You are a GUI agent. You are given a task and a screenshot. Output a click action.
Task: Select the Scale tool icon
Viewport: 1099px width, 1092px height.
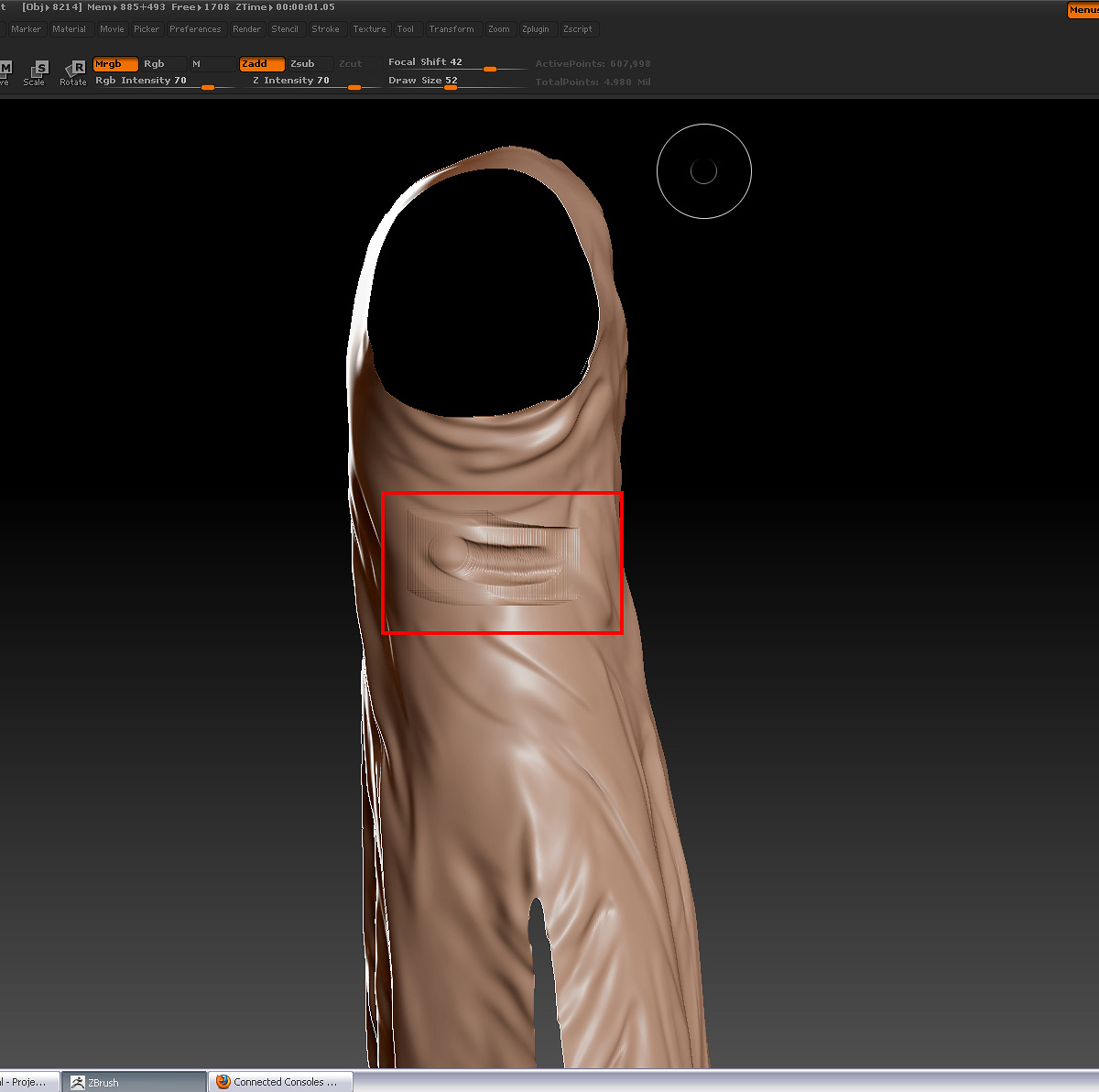point(37,72)
